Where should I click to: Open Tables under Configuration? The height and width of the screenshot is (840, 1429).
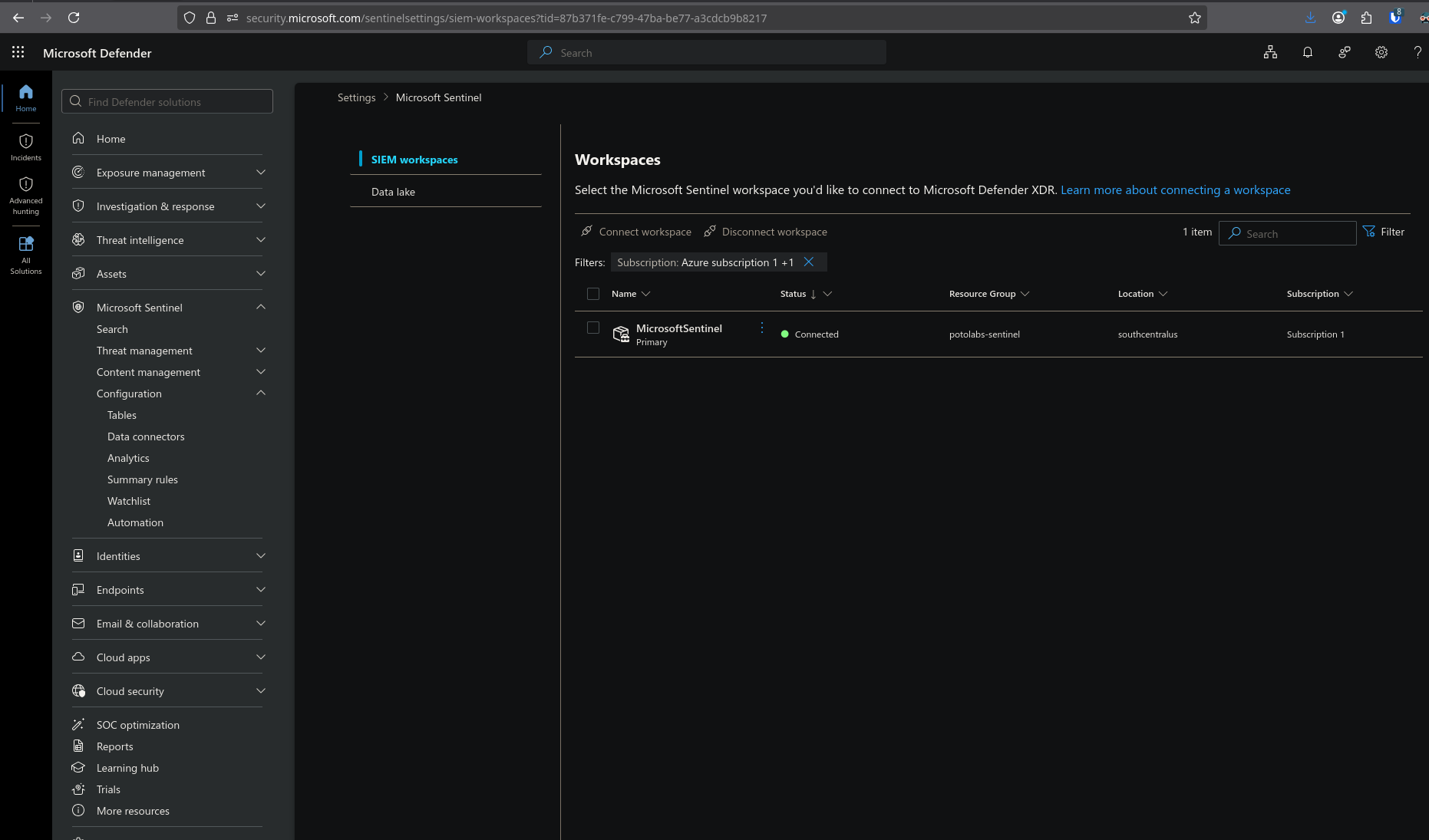(x=122, y=415)
